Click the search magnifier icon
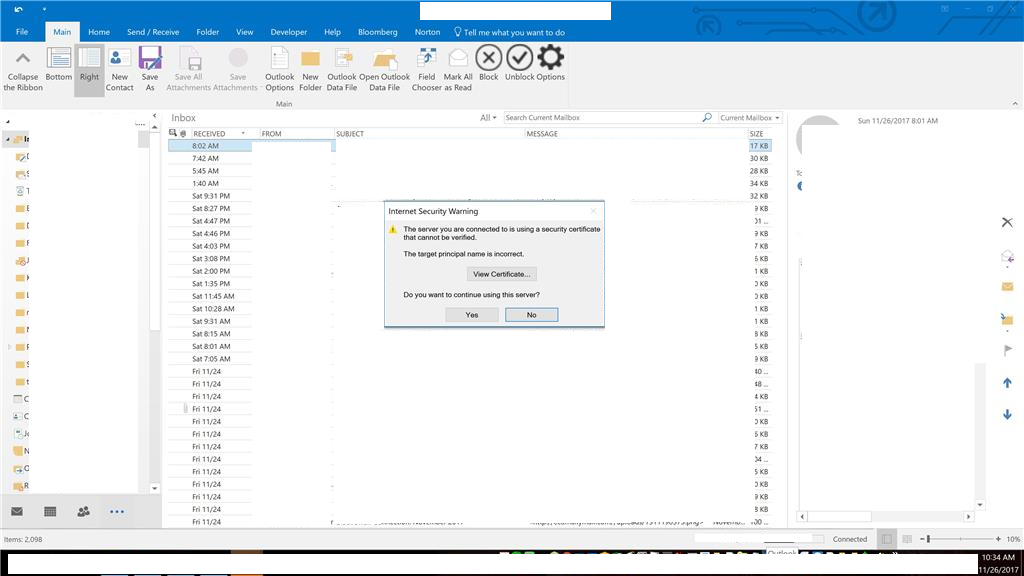 coord(707,118)
